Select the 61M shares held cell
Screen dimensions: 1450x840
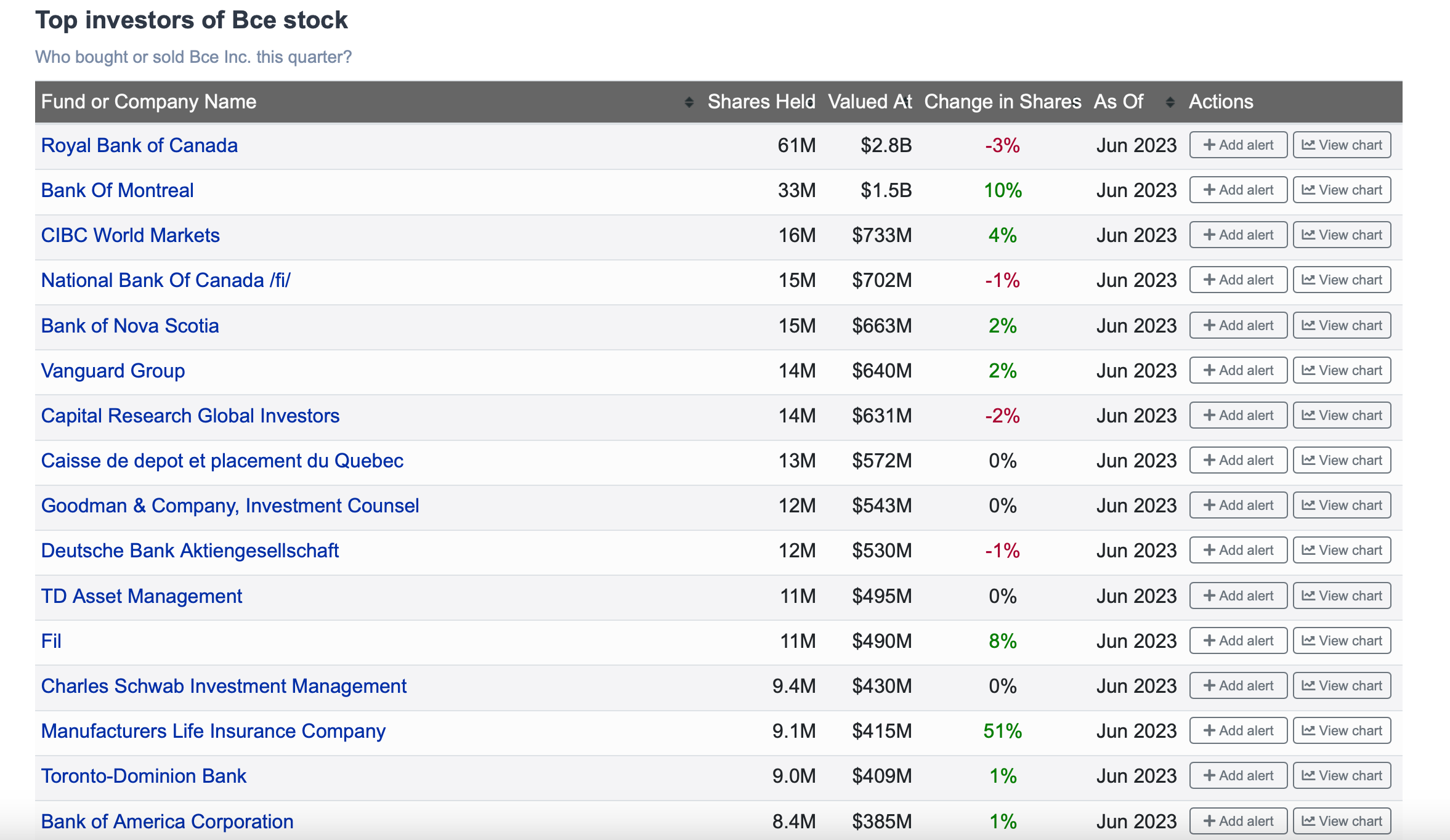click(x=796, y=145)
